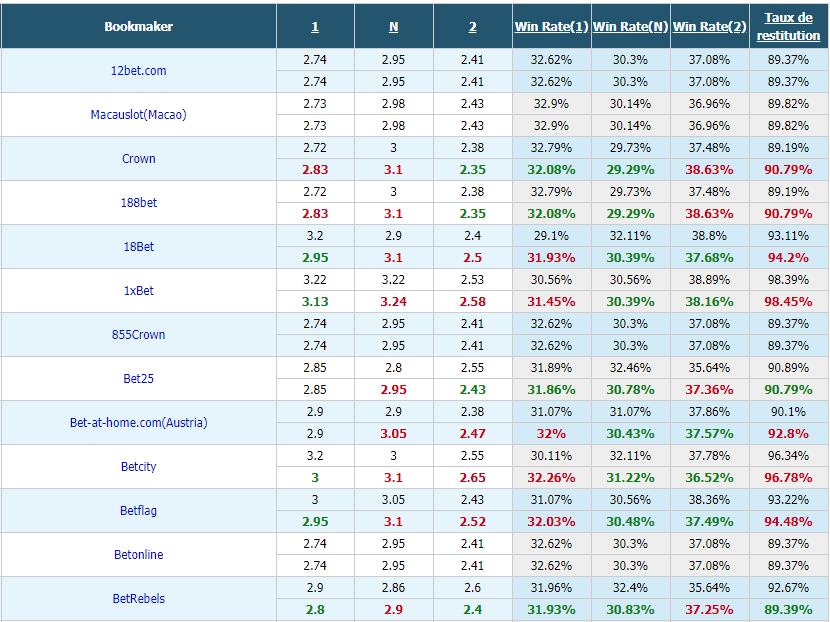Screen dimensions: 830x622
Task: Sort by the N column header
Action: point(393,26)
